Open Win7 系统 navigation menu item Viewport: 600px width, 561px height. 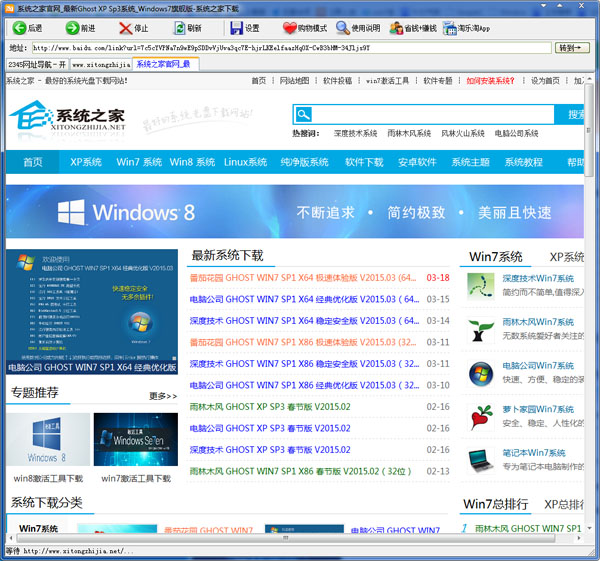(139, 162)
